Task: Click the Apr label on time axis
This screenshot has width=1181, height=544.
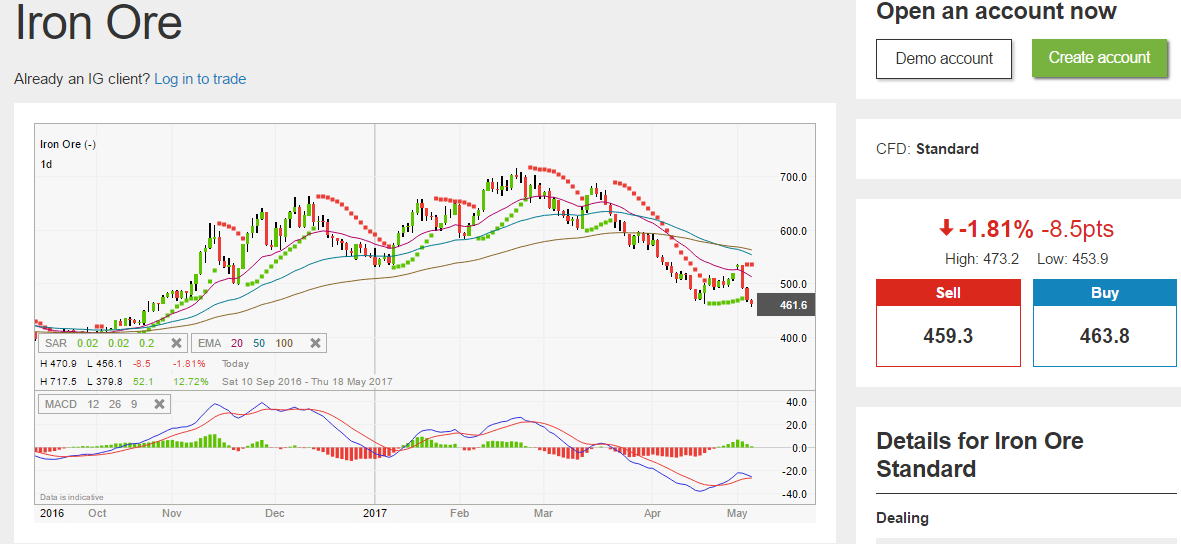Action: 652,514
